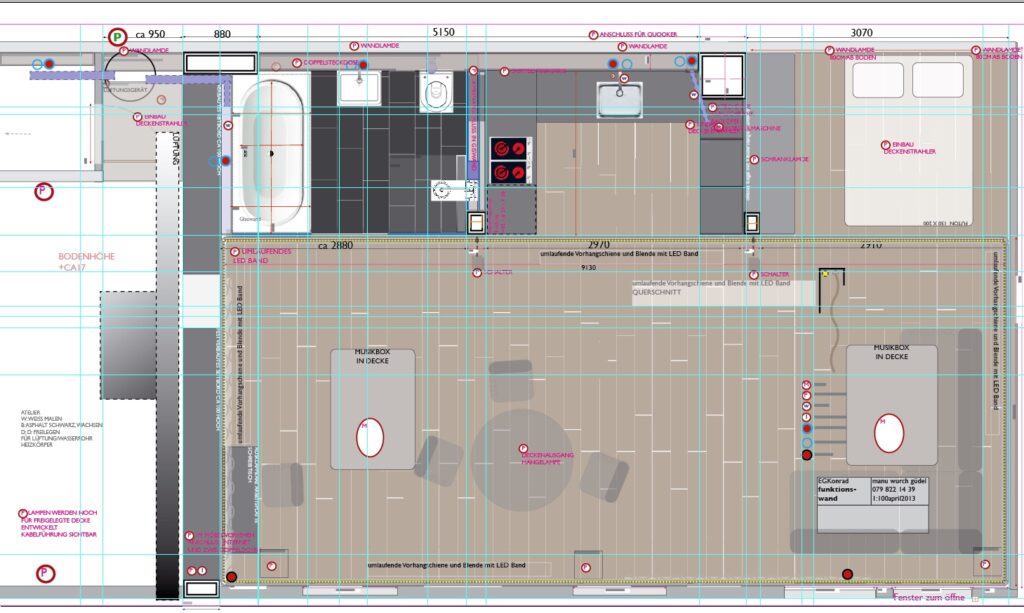Click the BODENHÖHE +CA17 text
This screenshot has width=1024, height=613.
pos(86,262)
